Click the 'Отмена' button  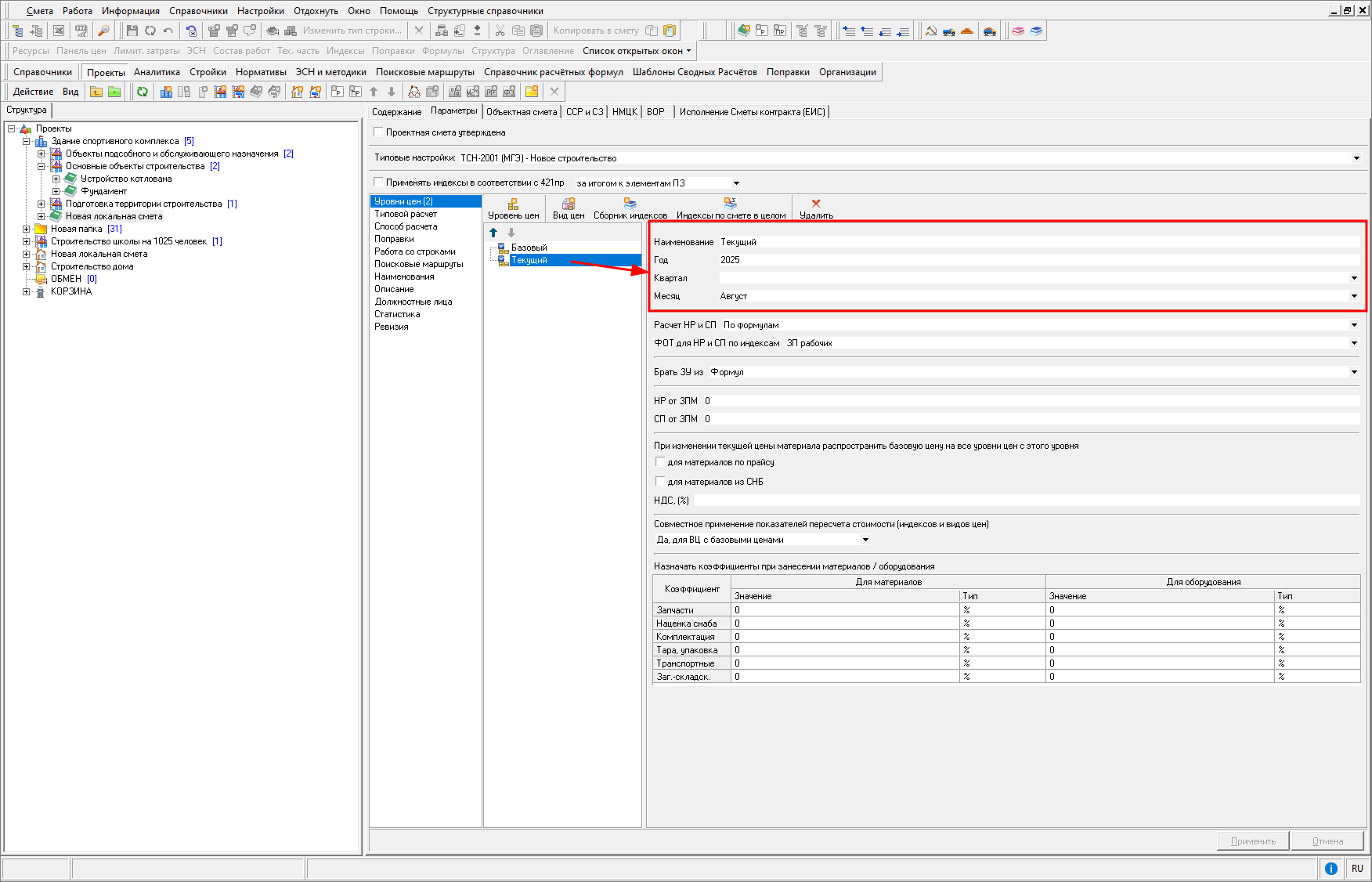[1327, 841]
